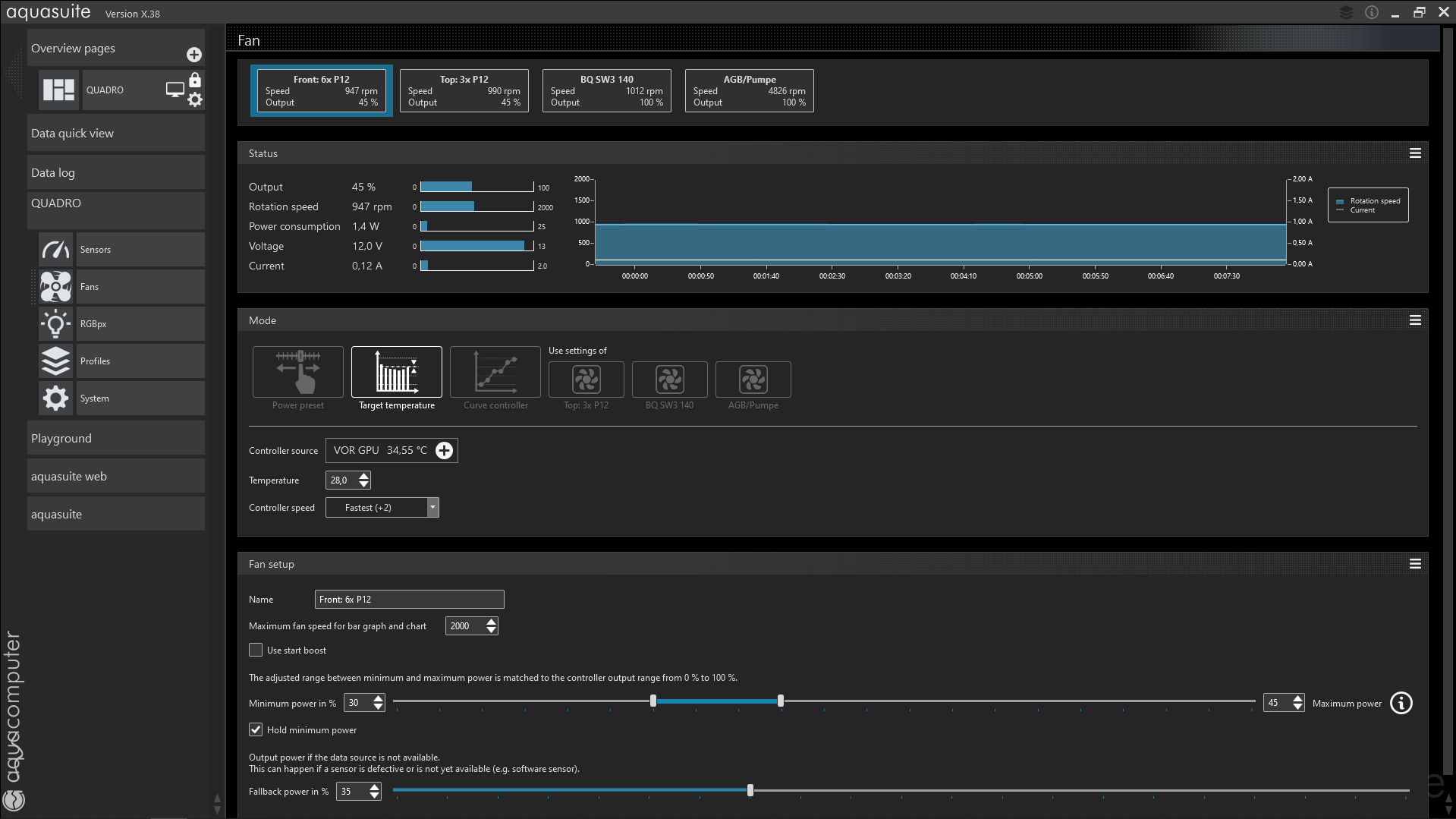The width and height of the screenshot is (1456, 819).
Task: Open the Mode panel hamburger menu
Action: (x=1415, y=320)
